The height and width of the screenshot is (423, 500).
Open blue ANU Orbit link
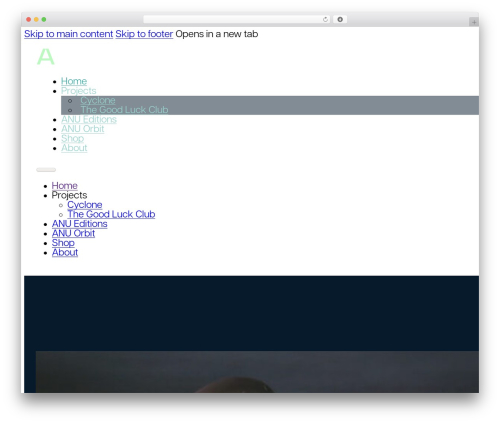click(x=73, y=233)
